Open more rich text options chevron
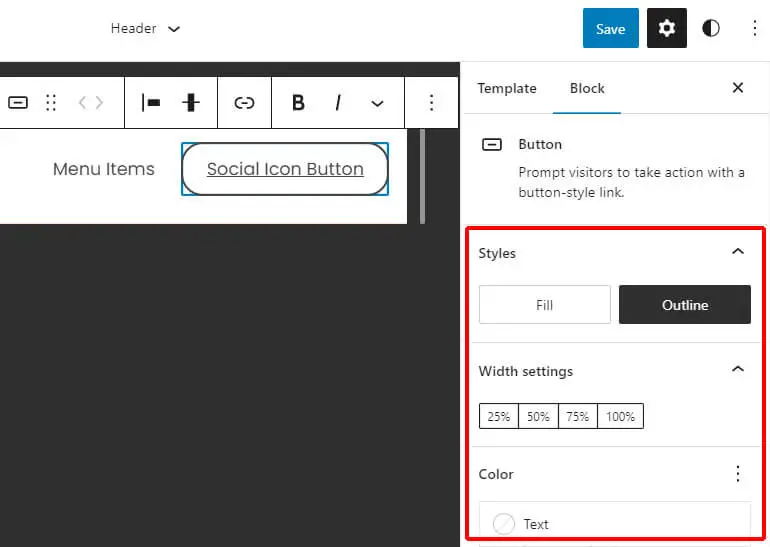 (x=377, y=103)
